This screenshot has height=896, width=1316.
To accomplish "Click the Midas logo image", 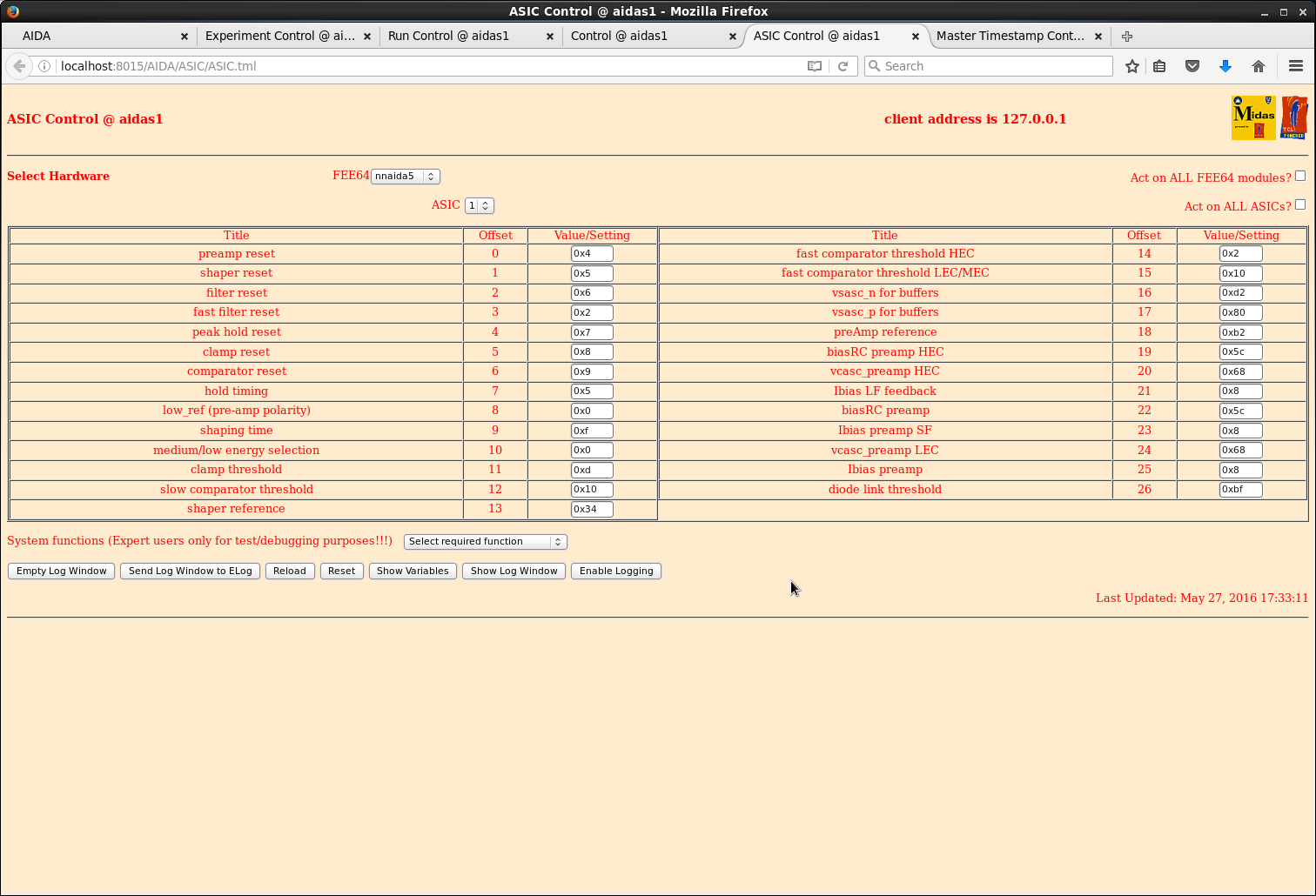I will 1253,118.
